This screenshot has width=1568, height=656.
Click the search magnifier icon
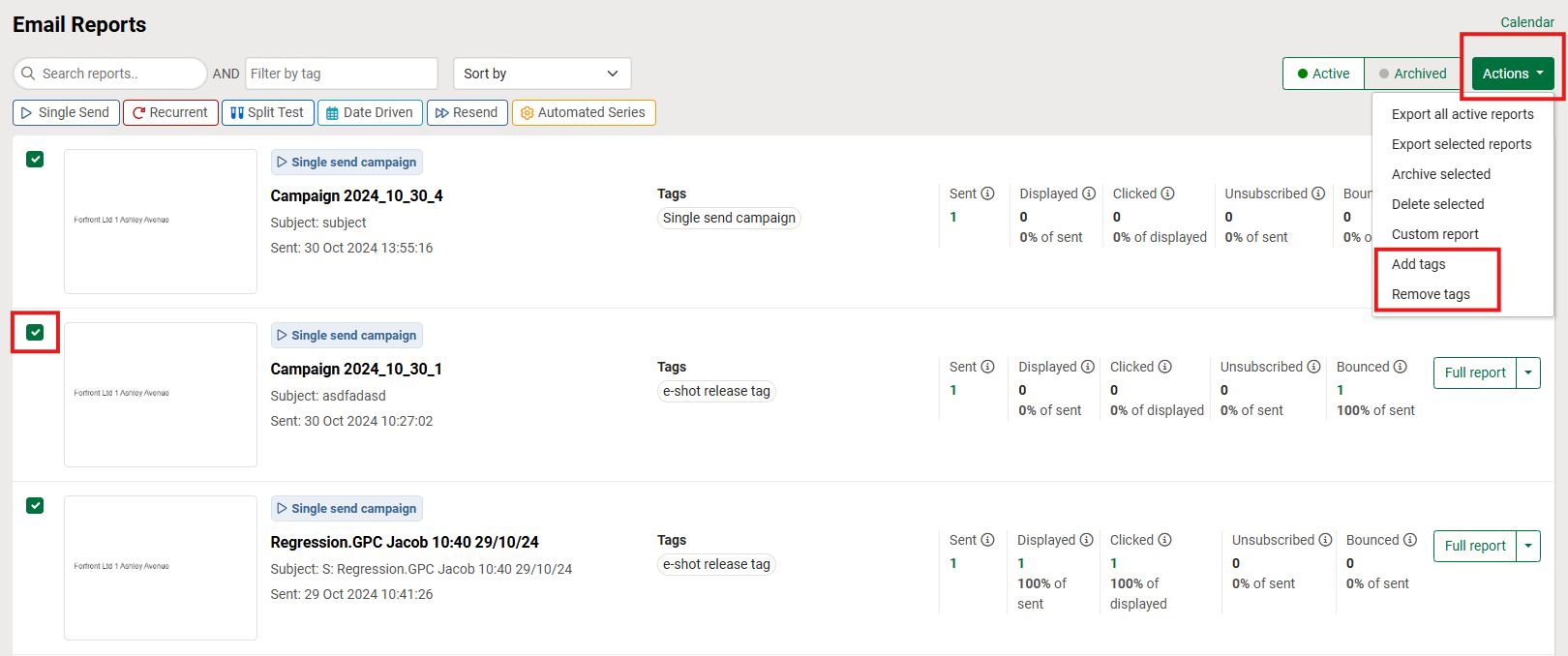click(x=28, y=74)
